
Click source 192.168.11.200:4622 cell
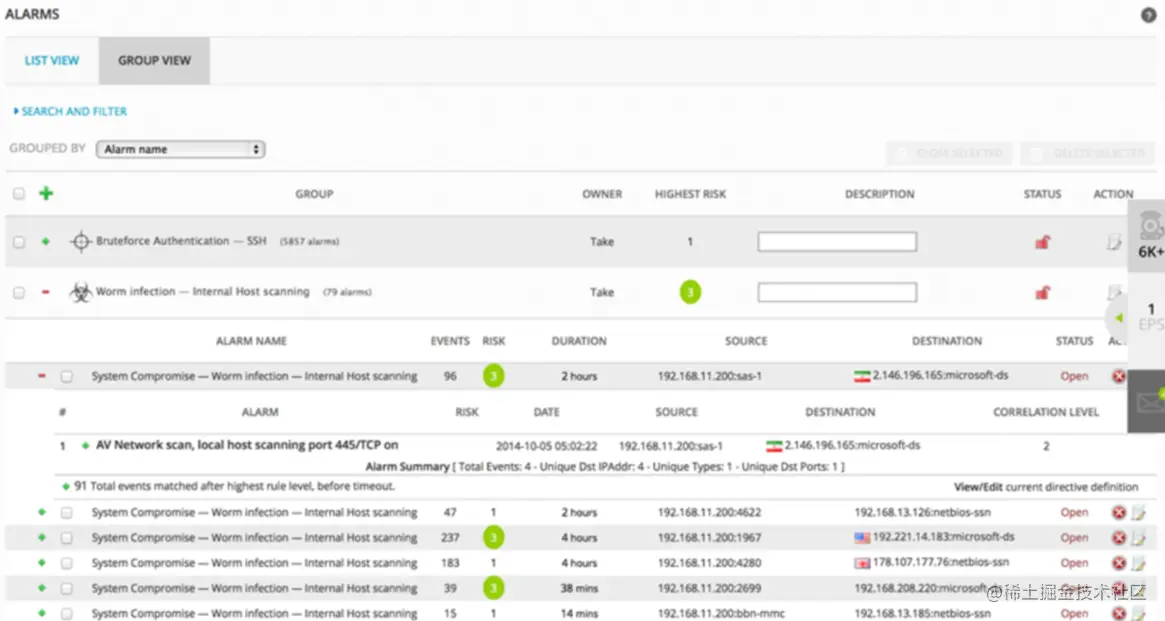(x=710, y=513)
